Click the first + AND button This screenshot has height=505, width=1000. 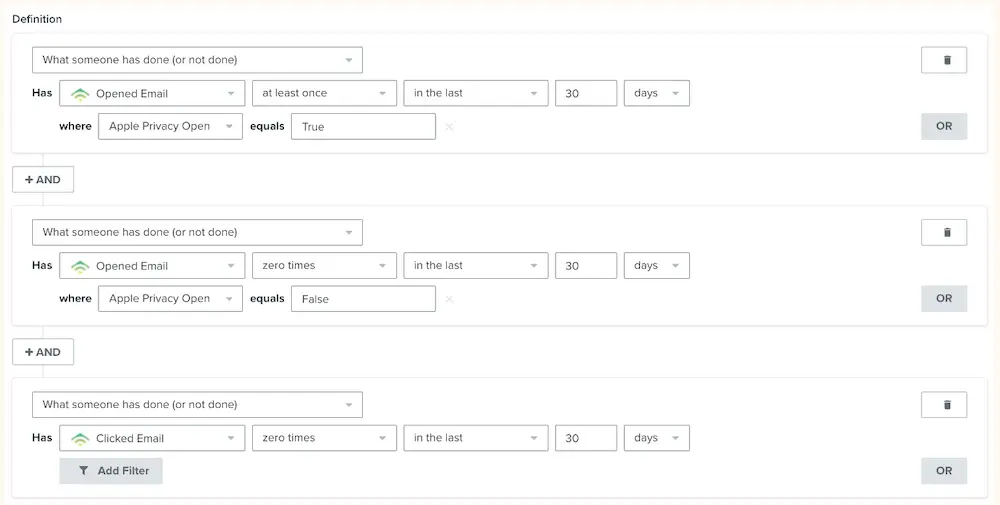(x=43, y=180)
